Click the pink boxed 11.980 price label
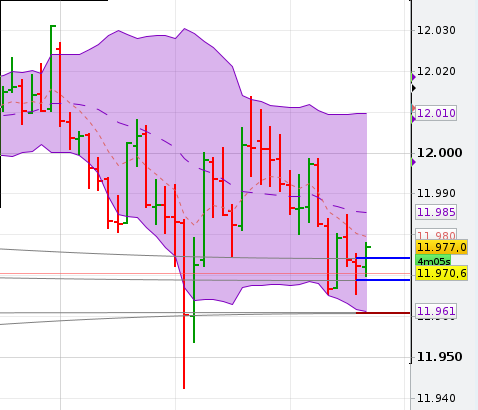 (436, 235)
